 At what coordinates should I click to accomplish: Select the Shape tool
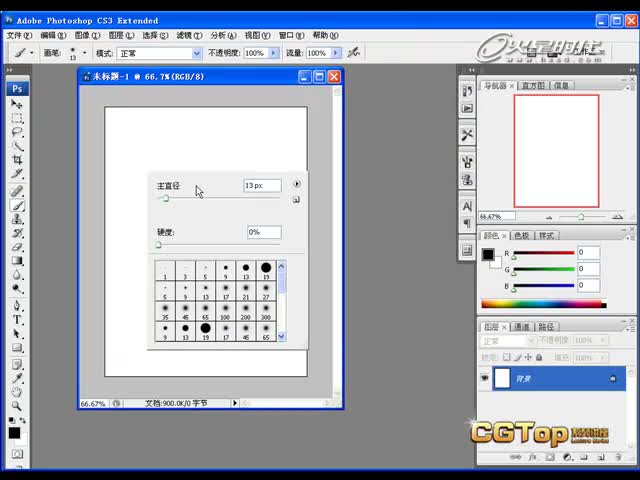(x=17, y=347)
